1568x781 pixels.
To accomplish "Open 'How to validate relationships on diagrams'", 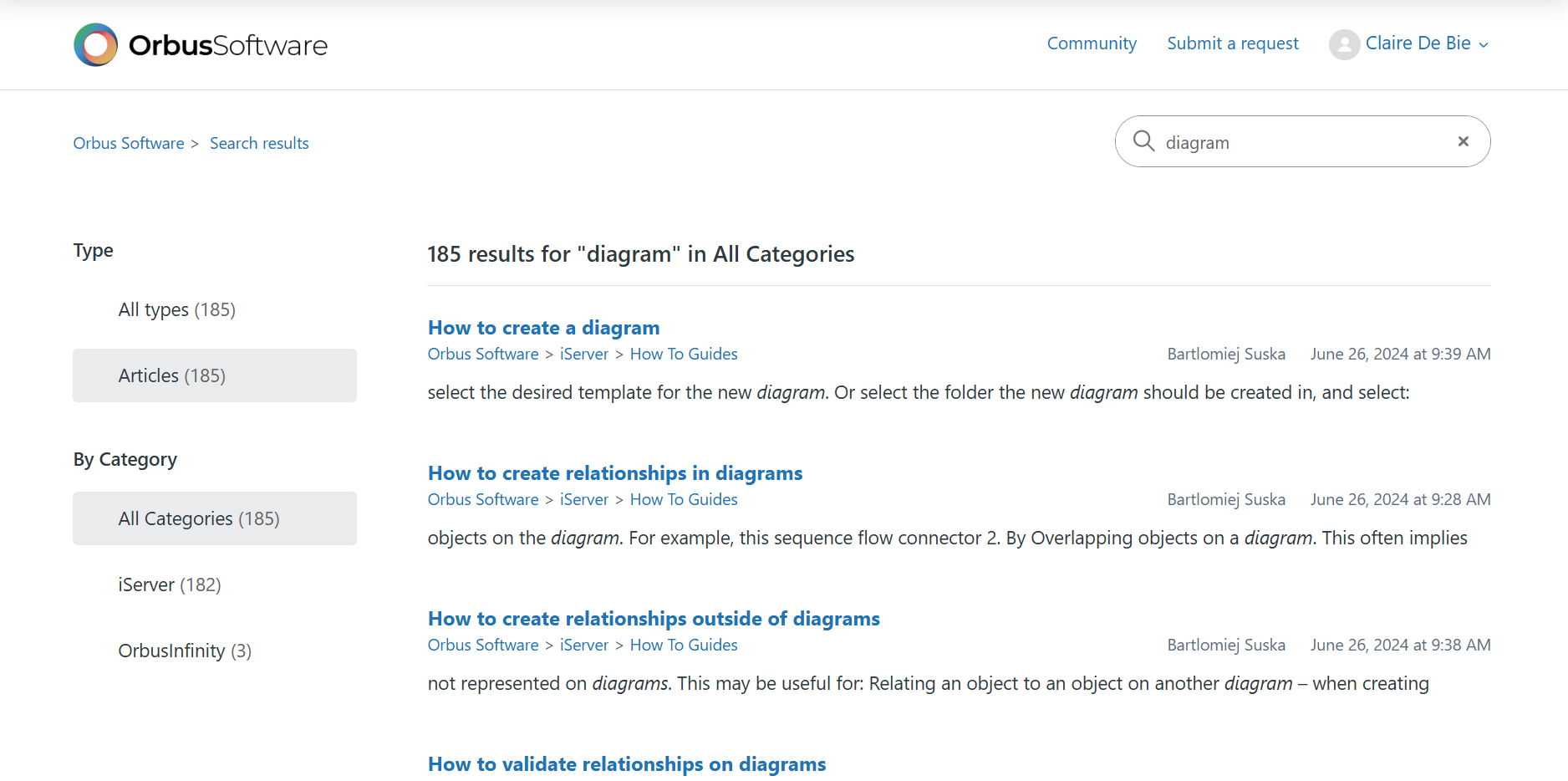I will [x=626, y=764].
